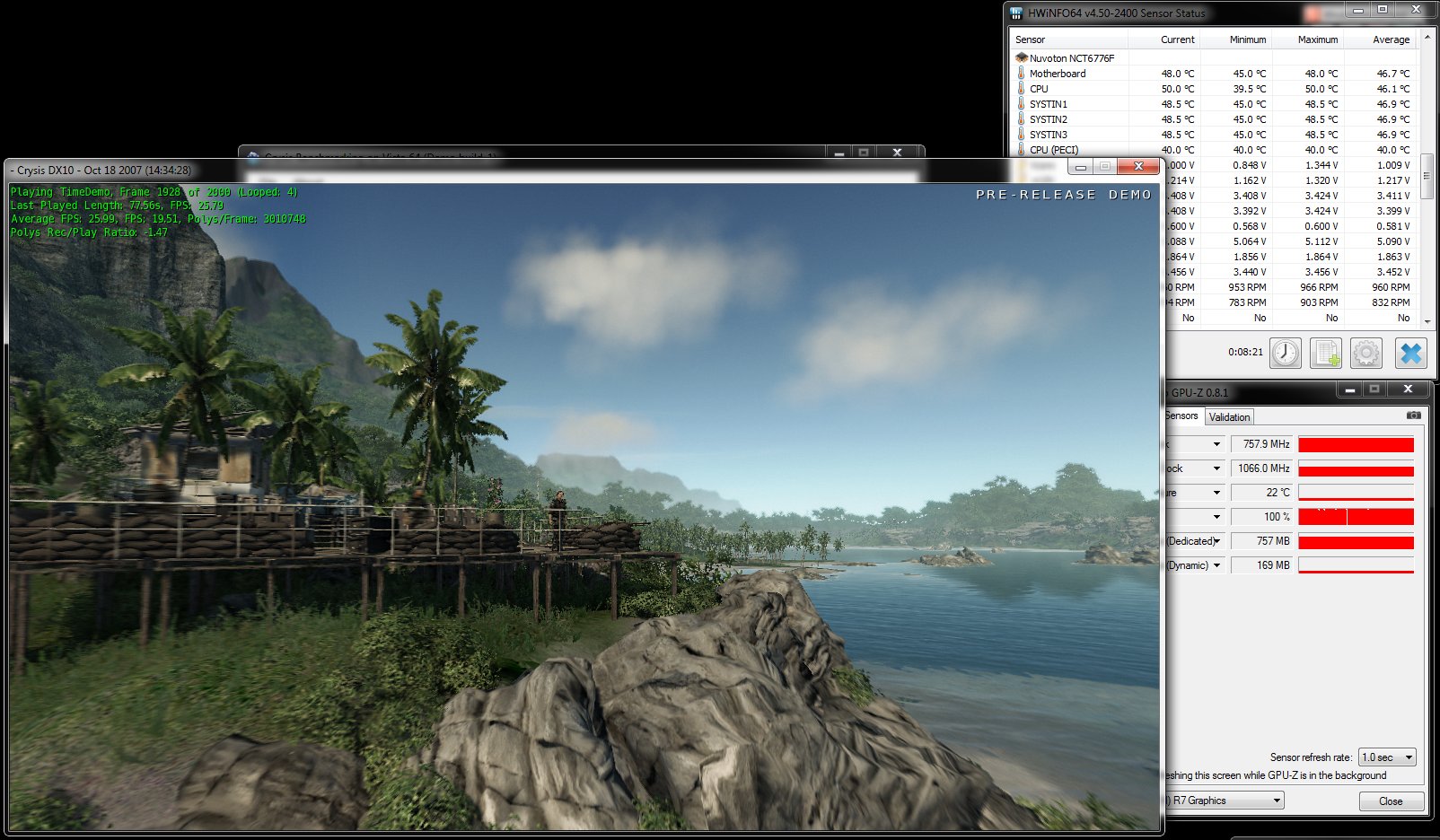Click the Close button in GPU-Z
The image size is (1440, 840).
(x=1391, y=801)
